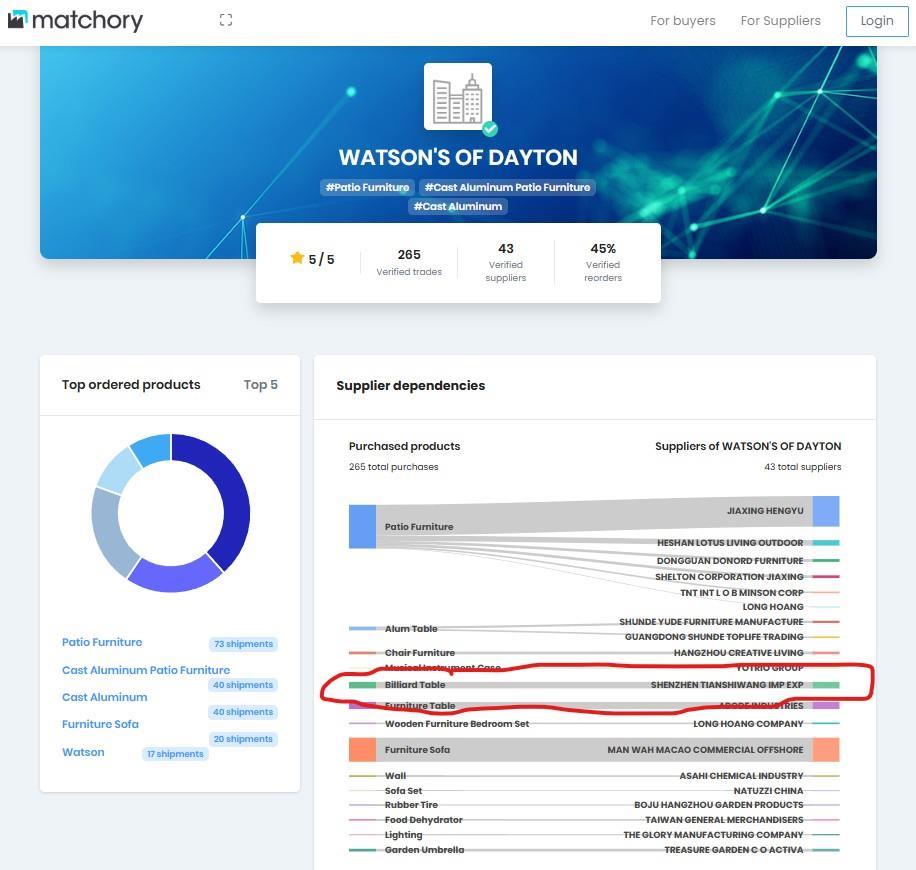Select the Lighting product
Screen dimensions: 916x870
click(403, 835)
